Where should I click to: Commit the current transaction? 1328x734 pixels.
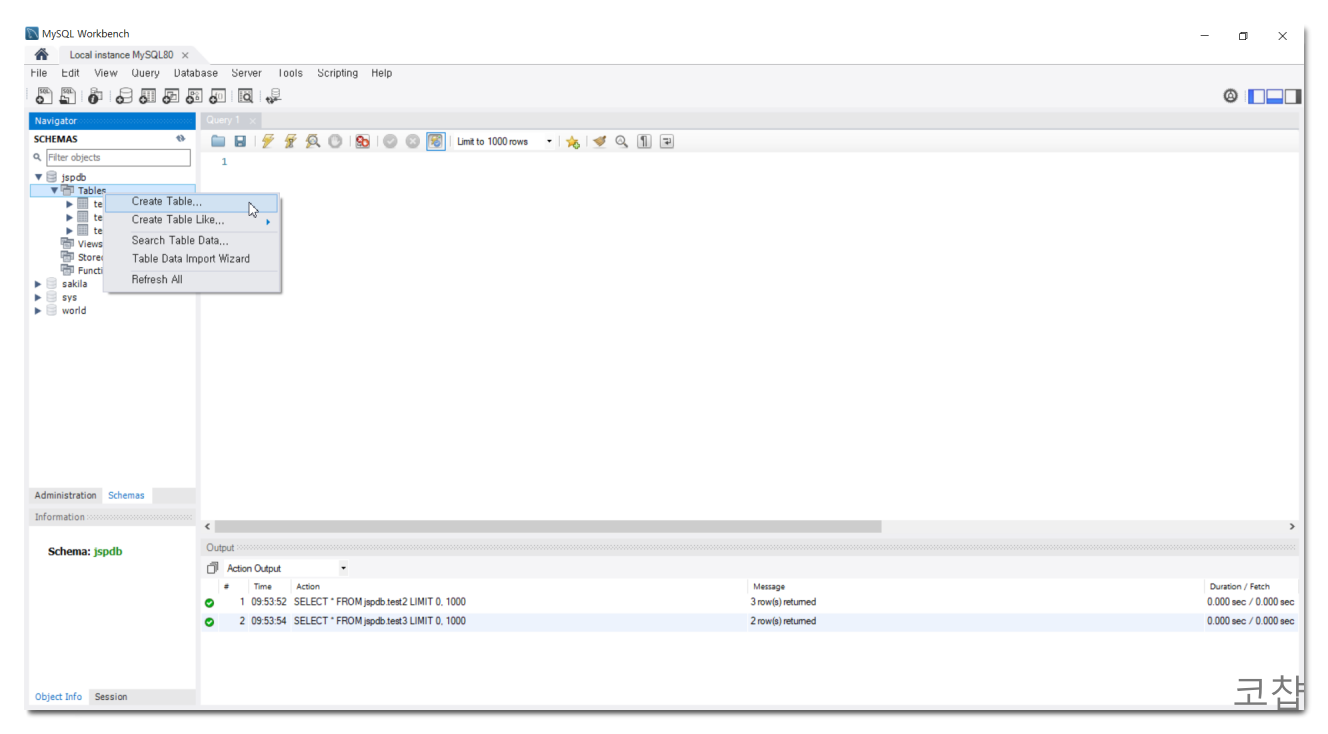390,142
